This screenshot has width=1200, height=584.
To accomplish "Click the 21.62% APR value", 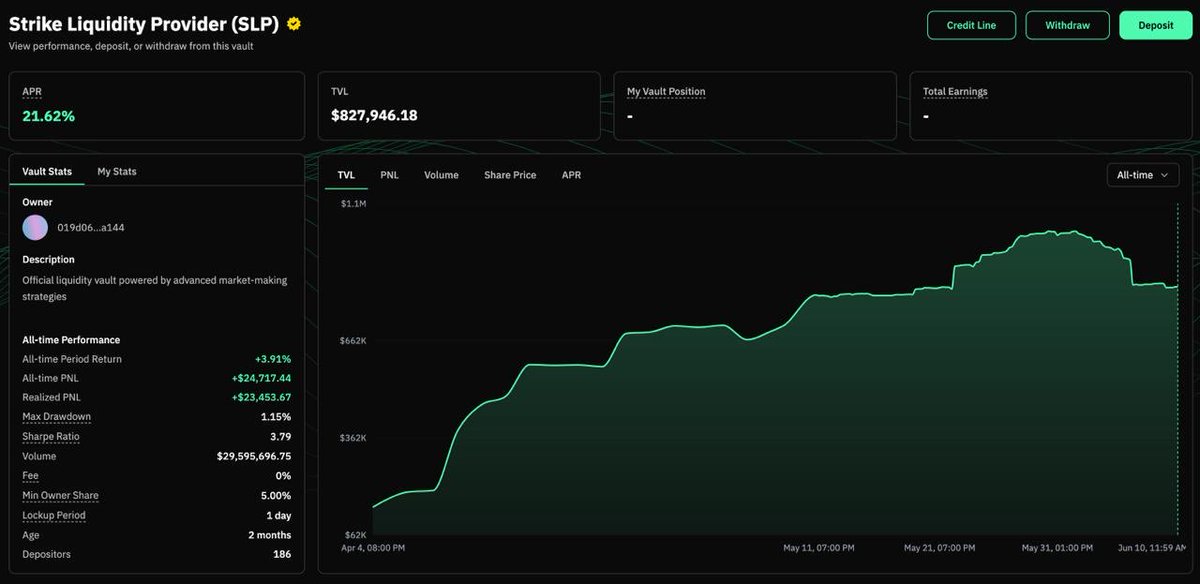I will click(48, 116).
